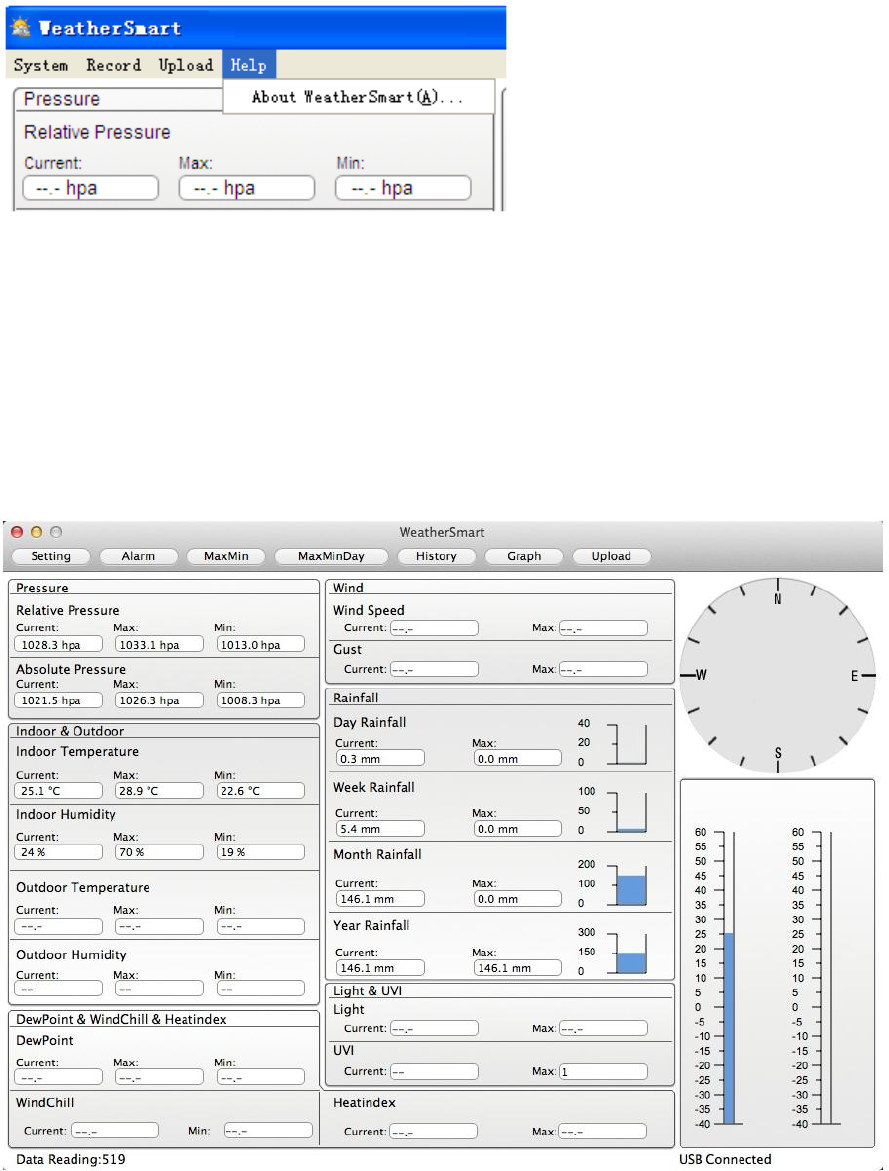Image resolution: width=889 pixels, height=1171 pixels.
Task: Click Heatindex current field
Action: tap(434, 1131)
